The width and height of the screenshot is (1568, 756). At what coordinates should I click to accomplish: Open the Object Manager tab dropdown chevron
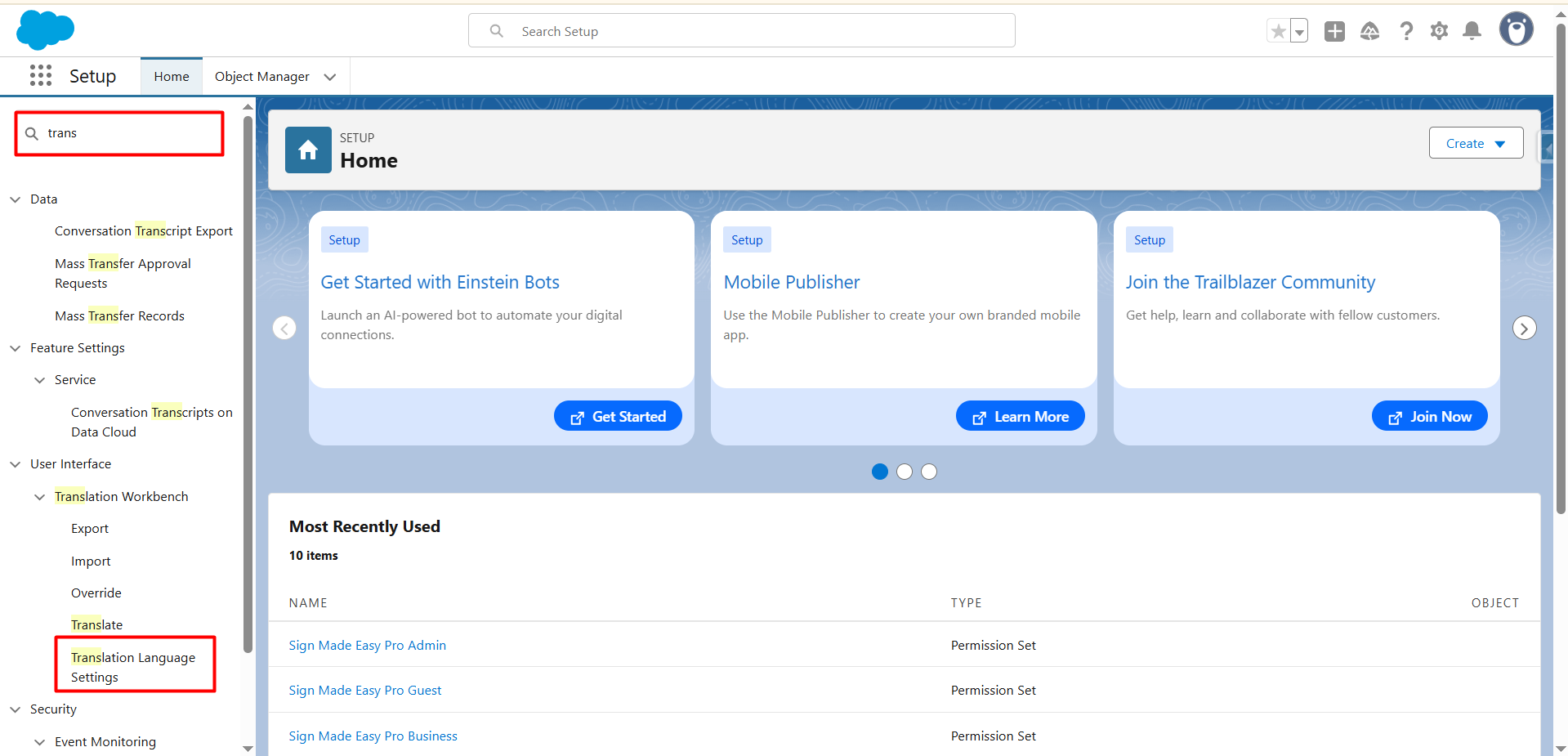pyautogui.click(x=330, y=77)
